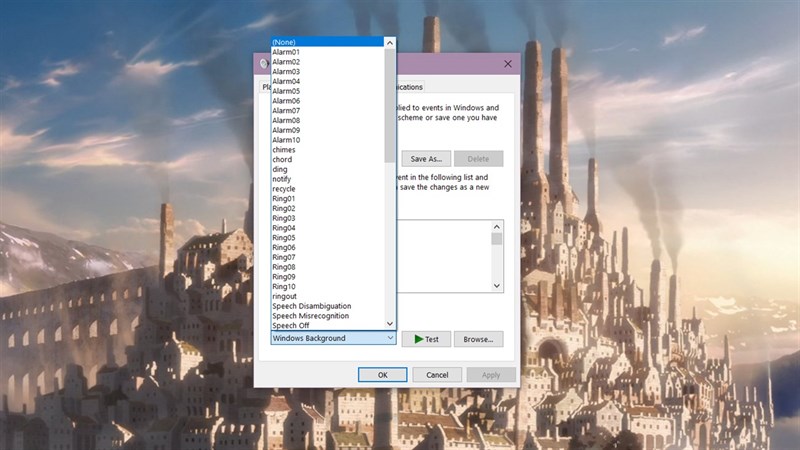Pick the chimes sound
This screenshot has width=800, height=450.
pos(328,149)
